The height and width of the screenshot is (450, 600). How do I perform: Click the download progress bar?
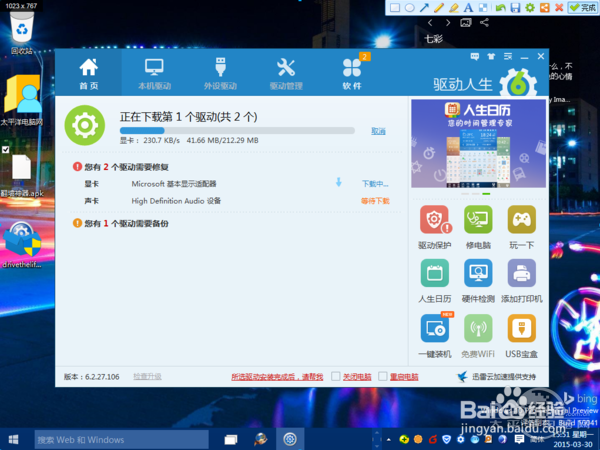click(237, 130)
